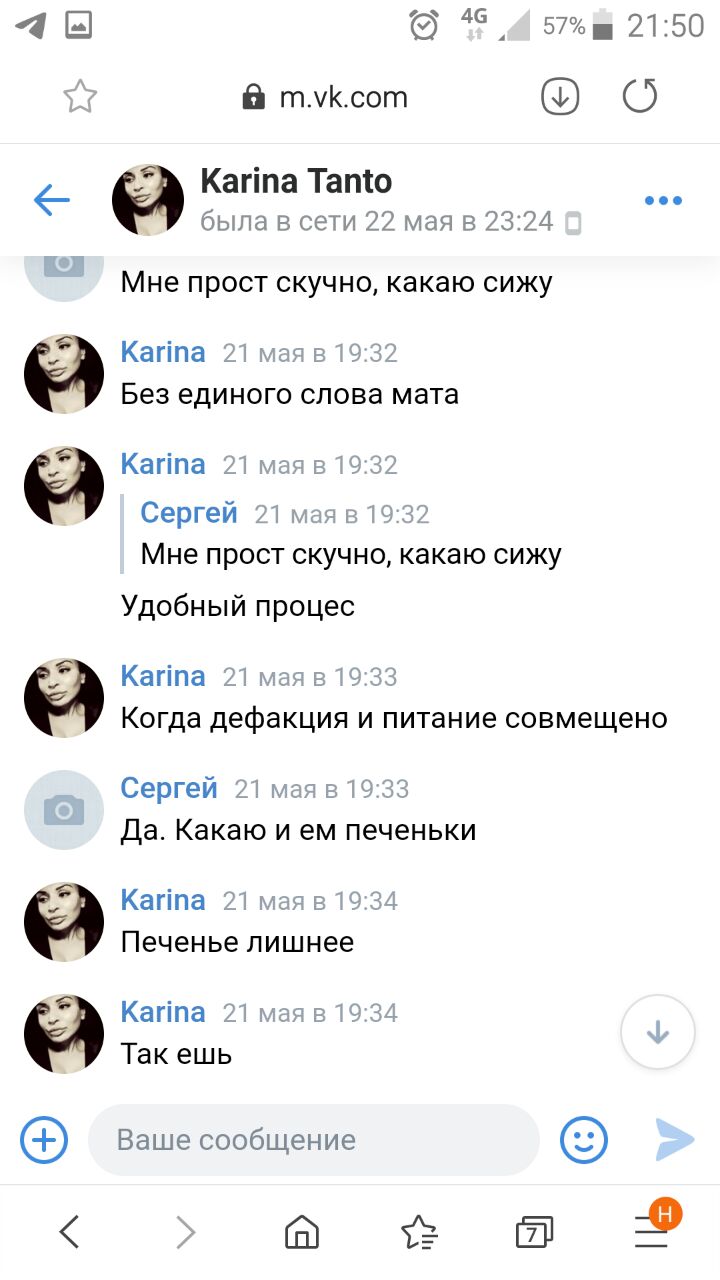Reload the page with refresh icon
Screen dimensions: 720x1280
point(640,96)
